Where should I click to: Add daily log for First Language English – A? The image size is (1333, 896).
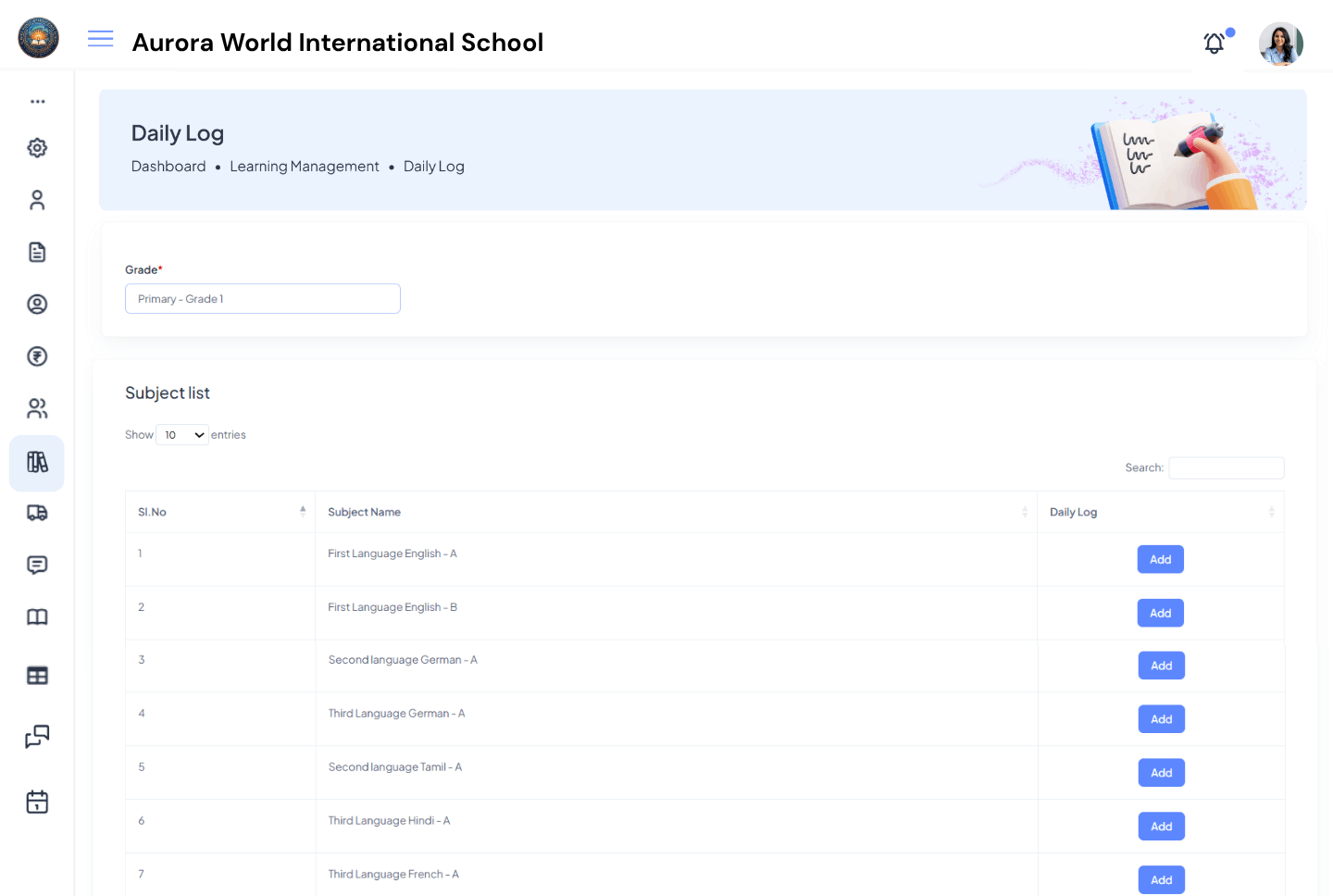(1160, 559)
